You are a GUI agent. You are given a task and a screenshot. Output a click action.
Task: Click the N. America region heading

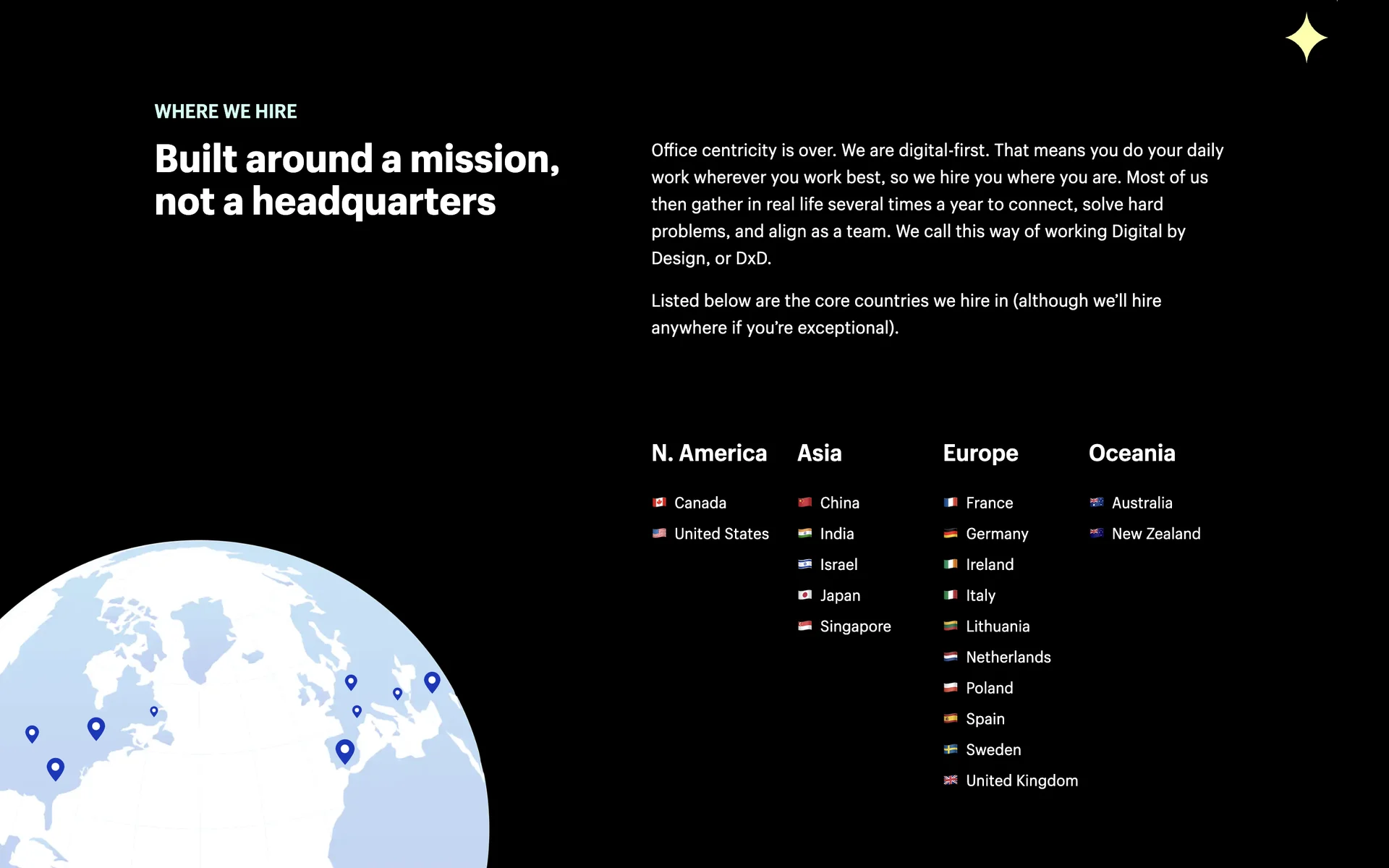[709, 453]
